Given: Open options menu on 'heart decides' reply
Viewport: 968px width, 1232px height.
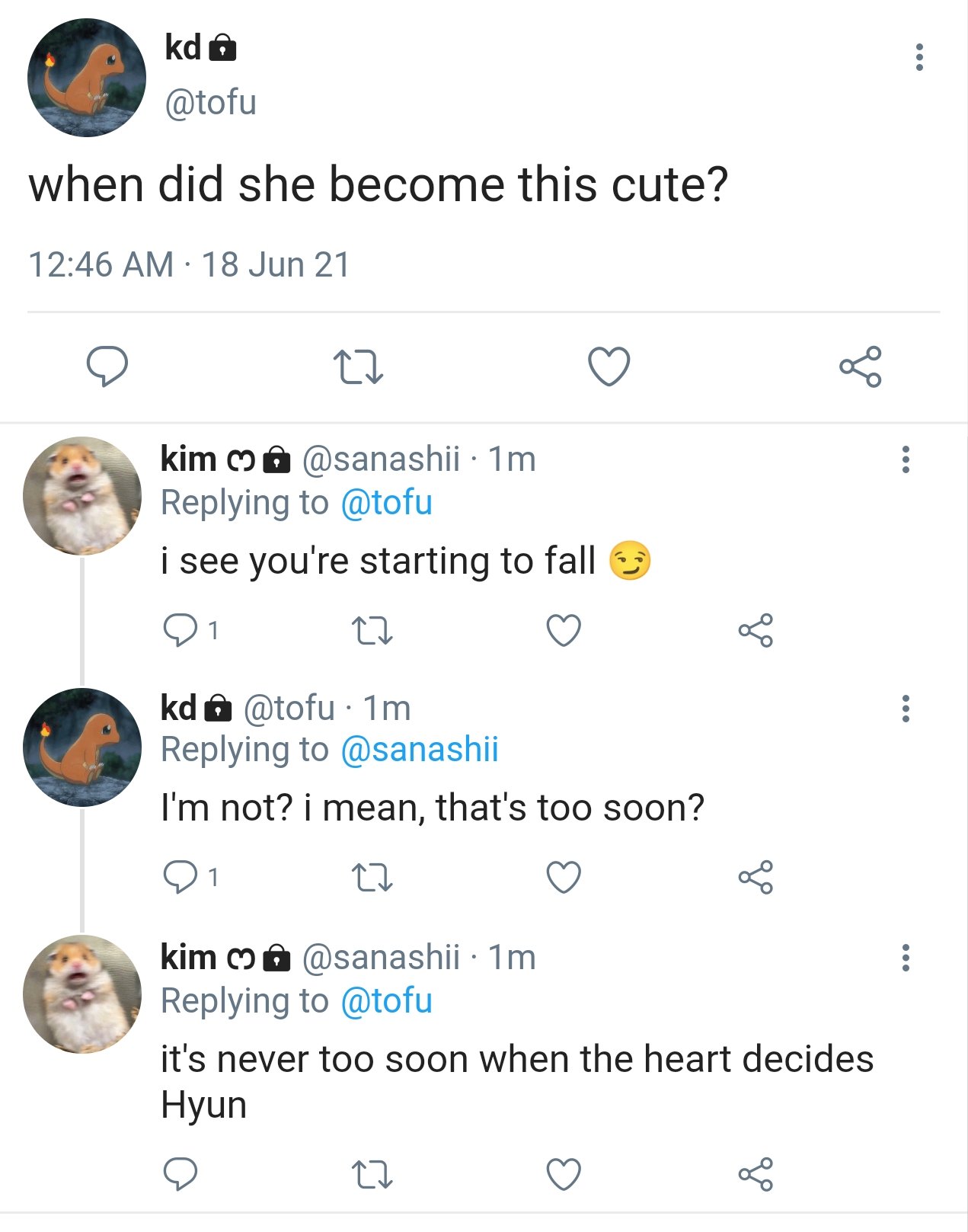Looking at the screenshot, I should click(906, 958).
